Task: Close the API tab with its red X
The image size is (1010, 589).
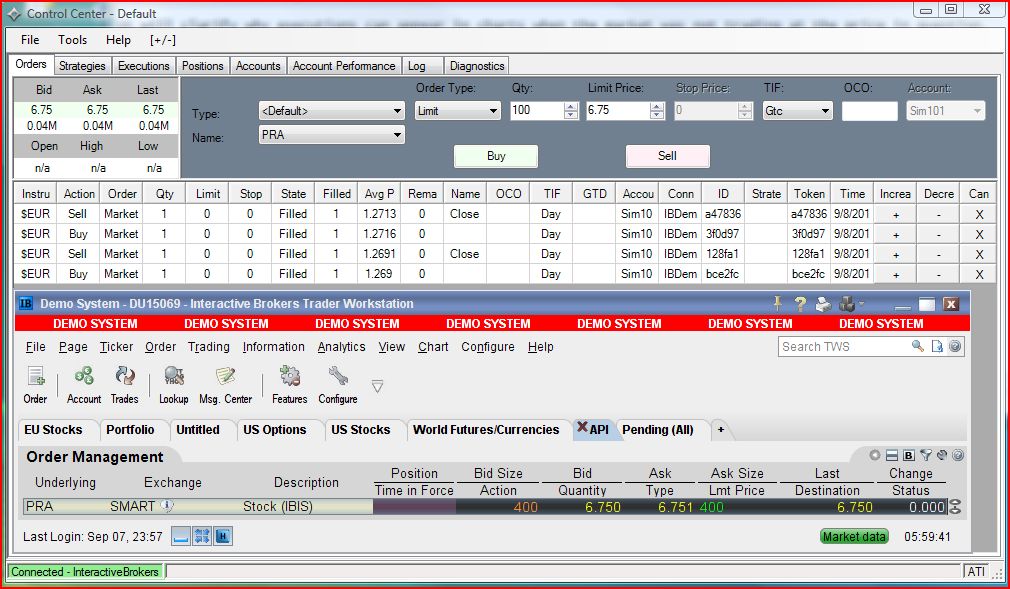Action: pyautogui.click(x=582, y=427)
